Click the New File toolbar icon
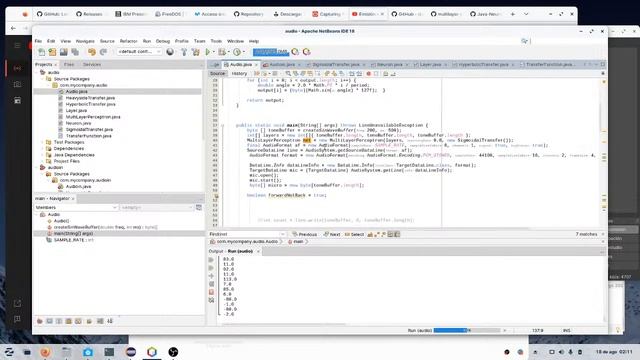The image size is (640, 360). (41, 52)
